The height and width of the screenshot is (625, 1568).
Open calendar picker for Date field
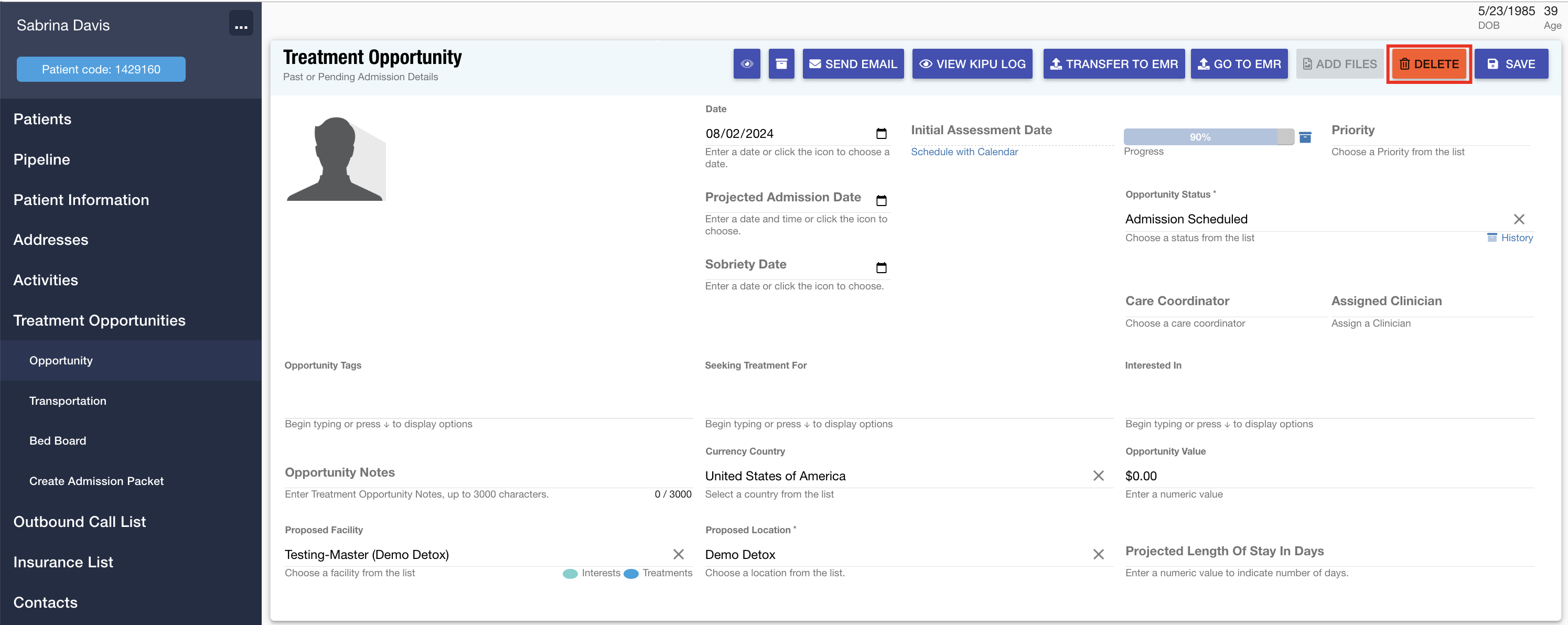click(x=881, y=133)
